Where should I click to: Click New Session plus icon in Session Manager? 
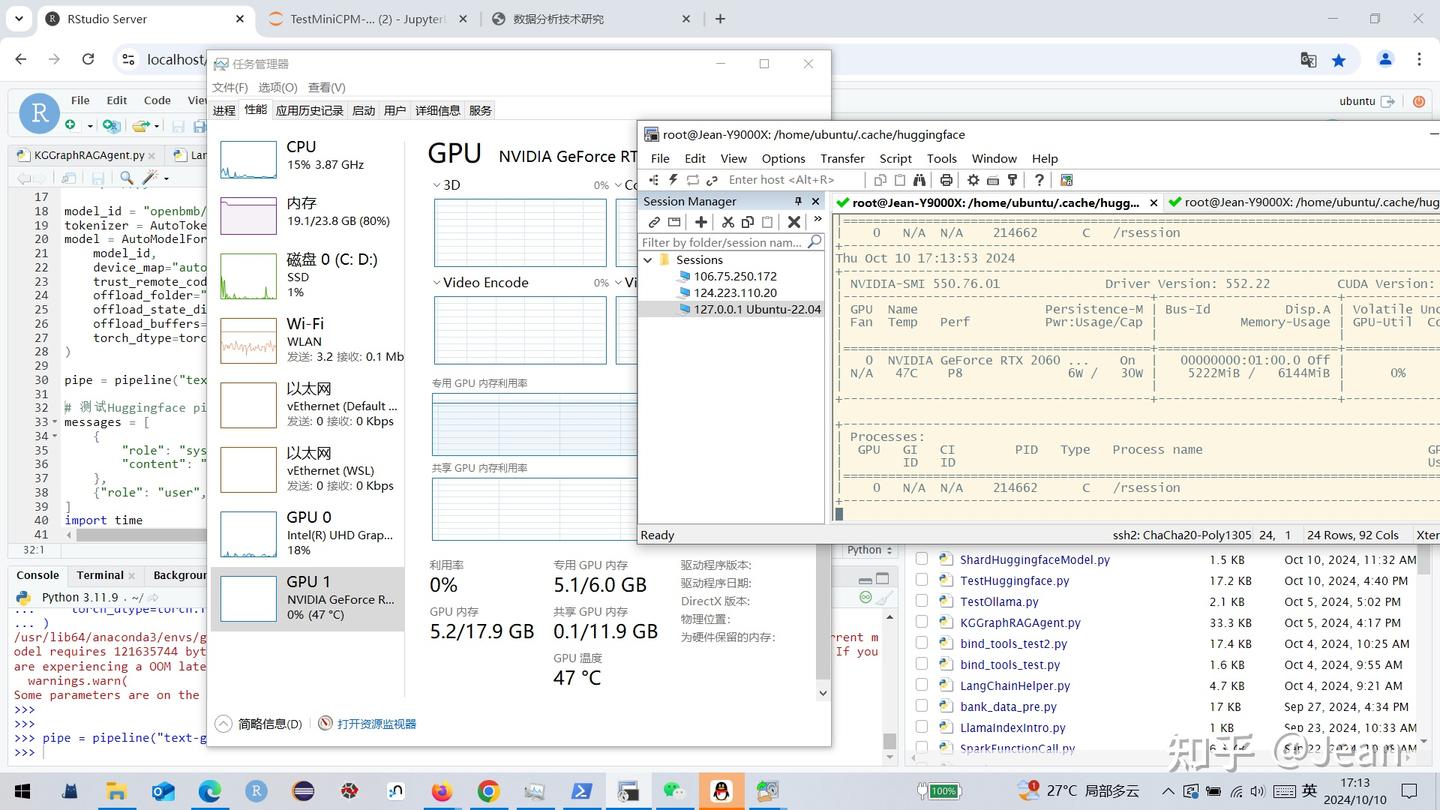coord(701,222)
